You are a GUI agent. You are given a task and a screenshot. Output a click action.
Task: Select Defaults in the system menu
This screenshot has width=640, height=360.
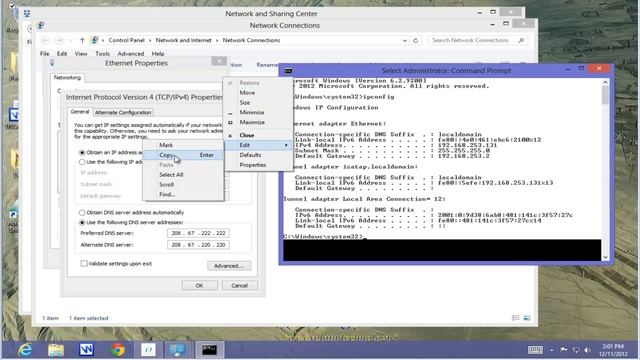[x=258, y=155]
